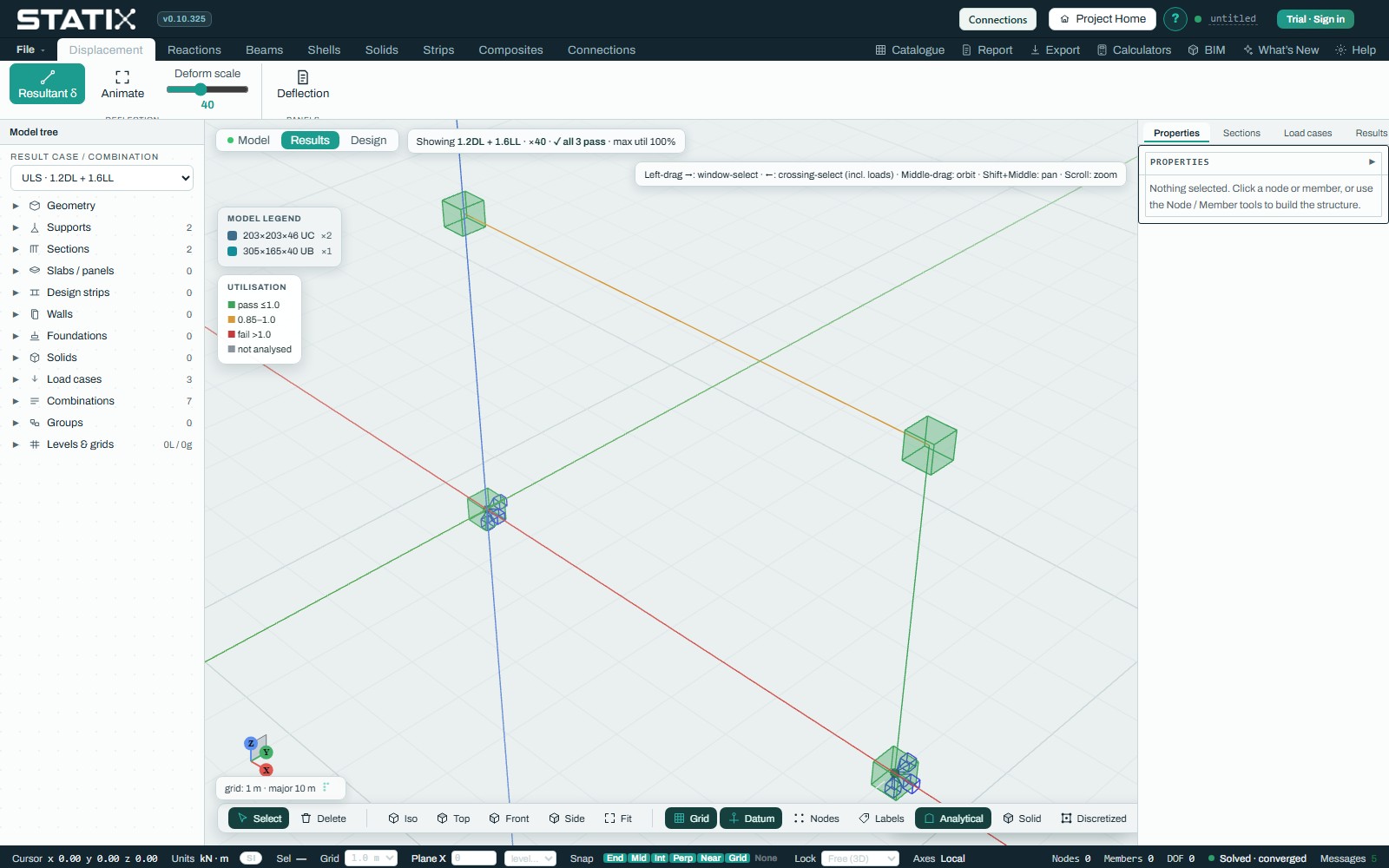Expand the Levels & grids node

(x=16, y=444)
